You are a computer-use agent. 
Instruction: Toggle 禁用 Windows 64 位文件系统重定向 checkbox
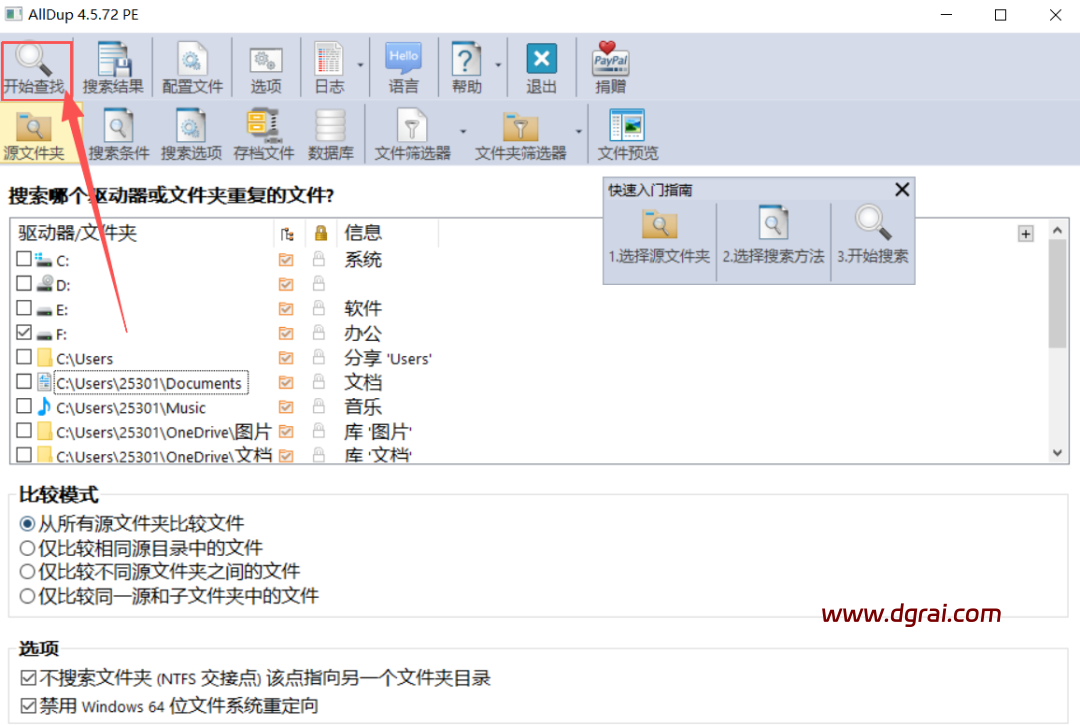[x=28, y=706]
